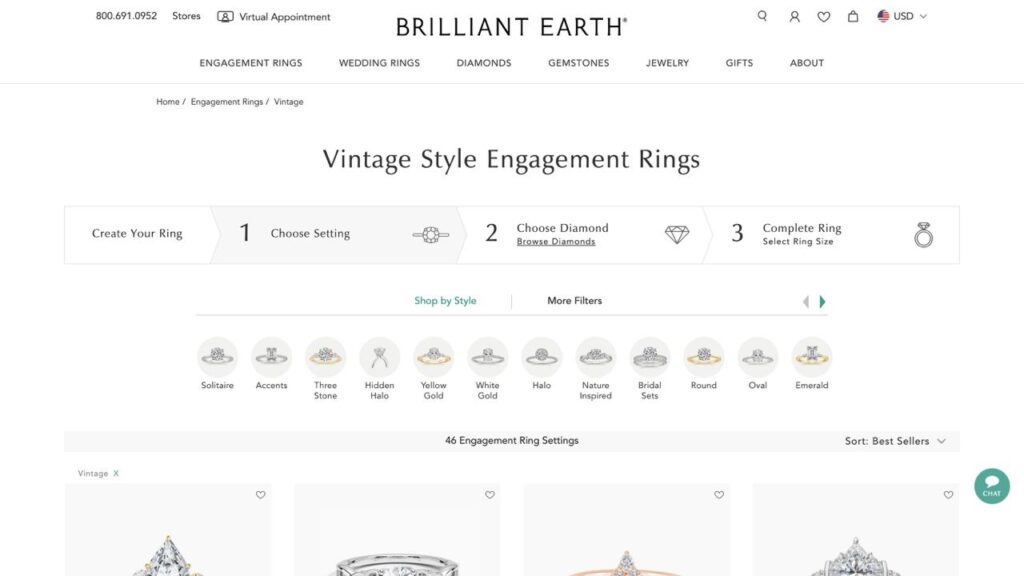Remove the Vintage filter via X
Image resolution: width=1024 pixels, height=576 pixels.
tap(116, 473)
